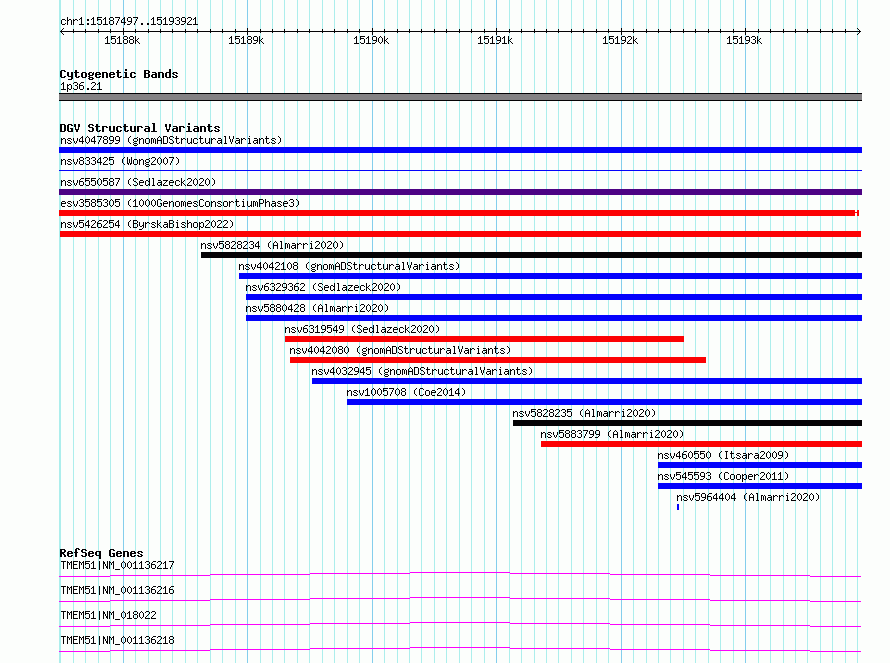Click the DGV Structural Variants track title

(x=140, y=128)
